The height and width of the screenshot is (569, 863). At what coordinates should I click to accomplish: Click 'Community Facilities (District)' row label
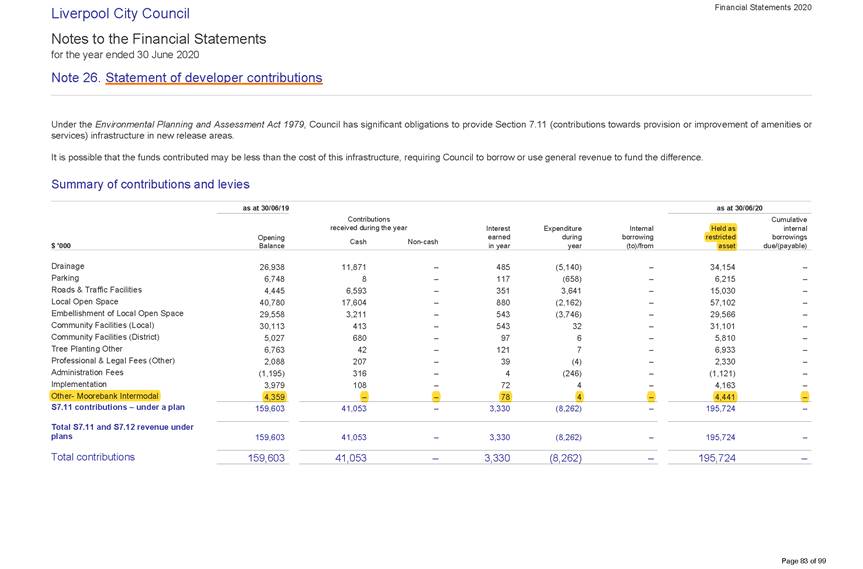105,337
